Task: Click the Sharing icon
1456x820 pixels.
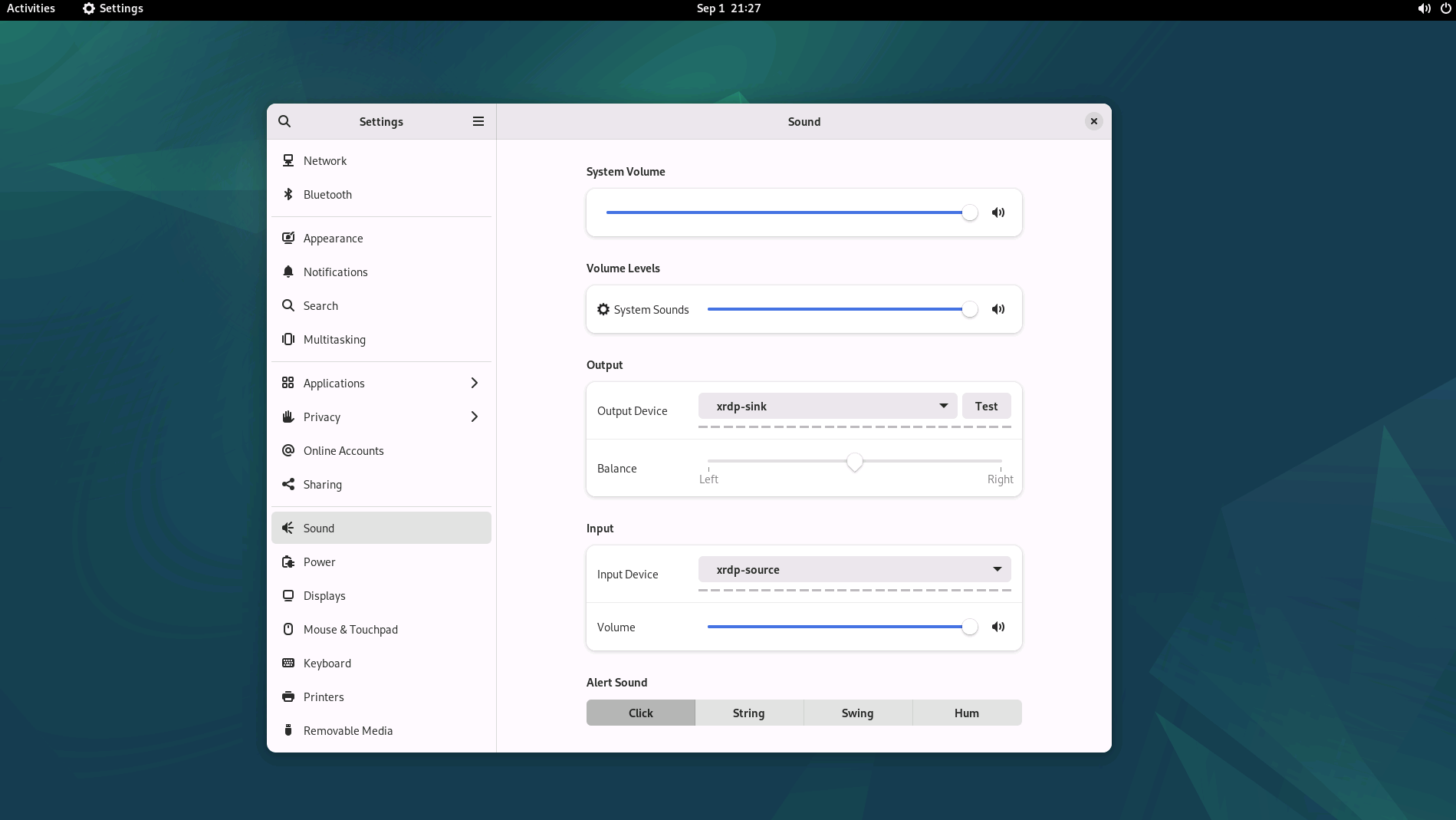Action: [x=288, y=484]
